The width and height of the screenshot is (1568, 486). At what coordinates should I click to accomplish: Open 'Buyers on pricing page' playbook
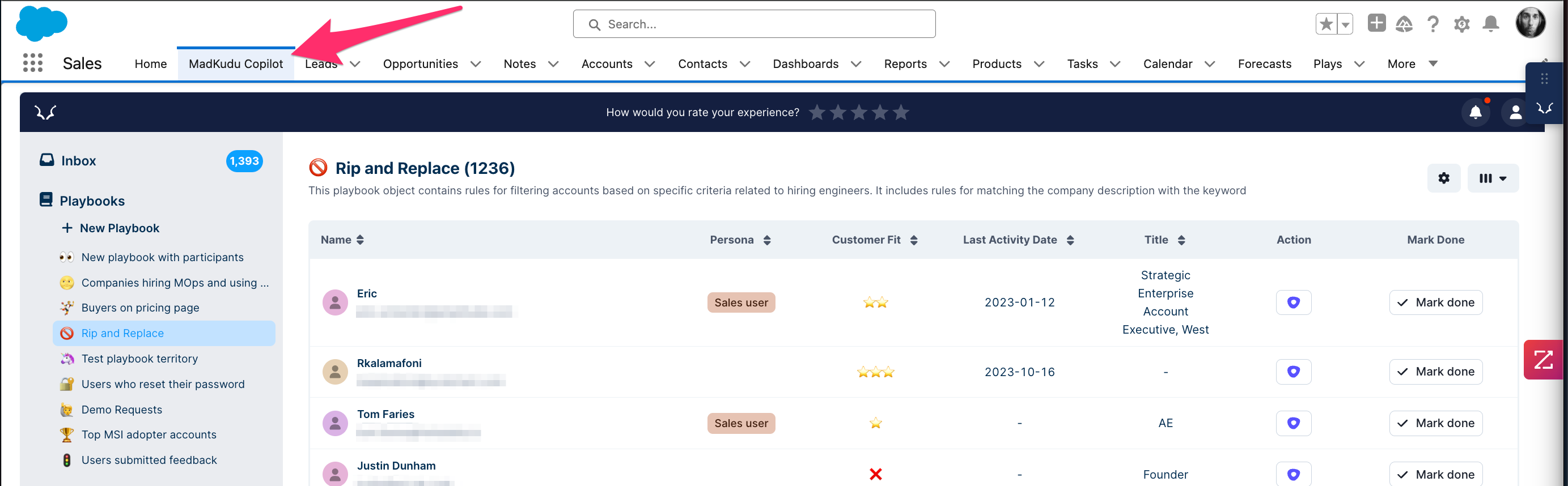141,308
